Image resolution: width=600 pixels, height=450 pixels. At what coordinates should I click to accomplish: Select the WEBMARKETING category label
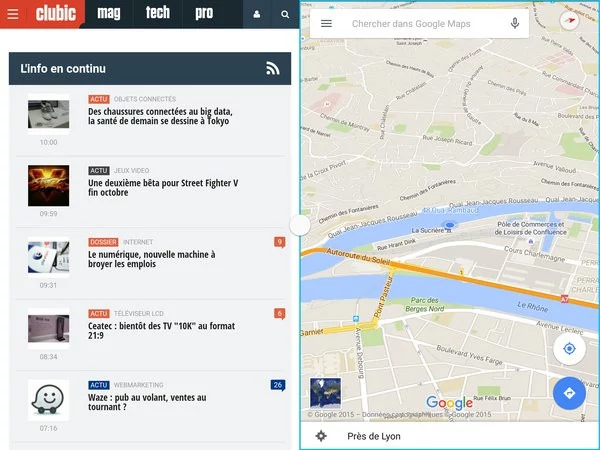click(x=139, y=385)
